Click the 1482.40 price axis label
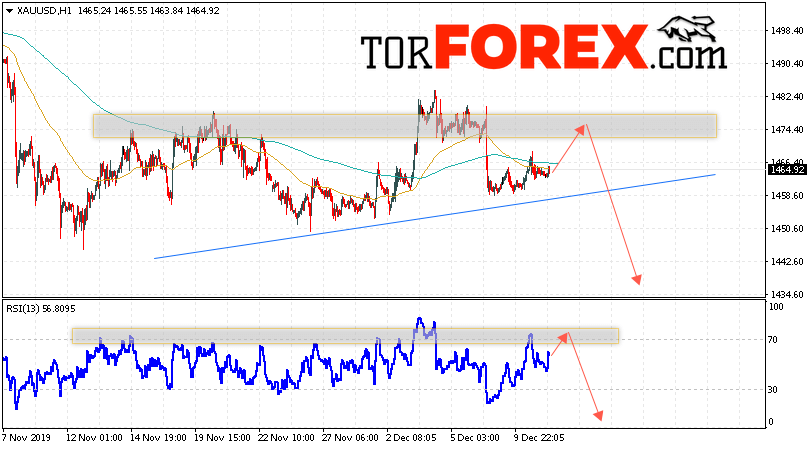Viewport: 811px width, 449px height. click(x=787, y=97)
